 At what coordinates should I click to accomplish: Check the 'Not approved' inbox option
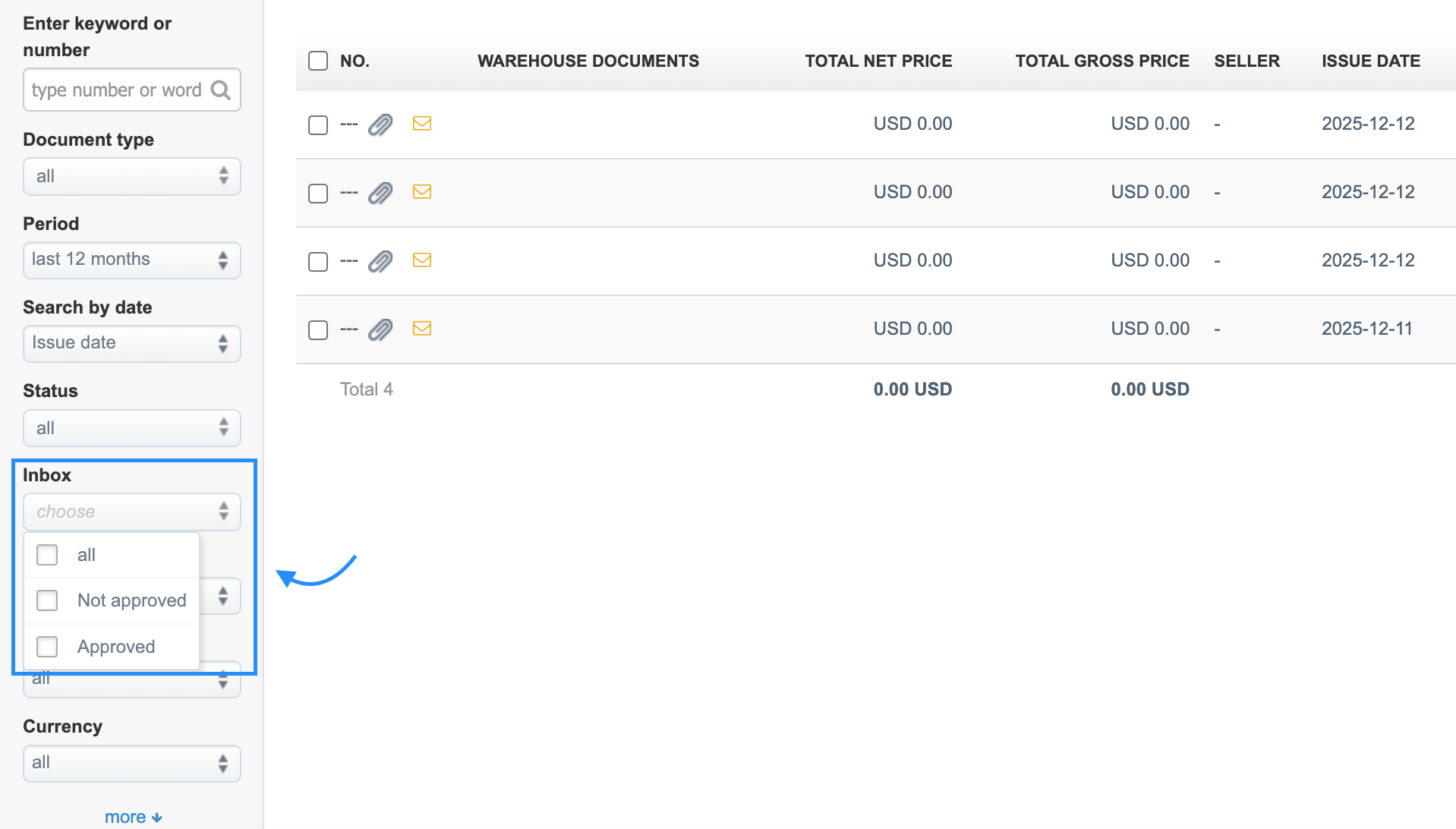pyautogui.click(x=47, y=600)
